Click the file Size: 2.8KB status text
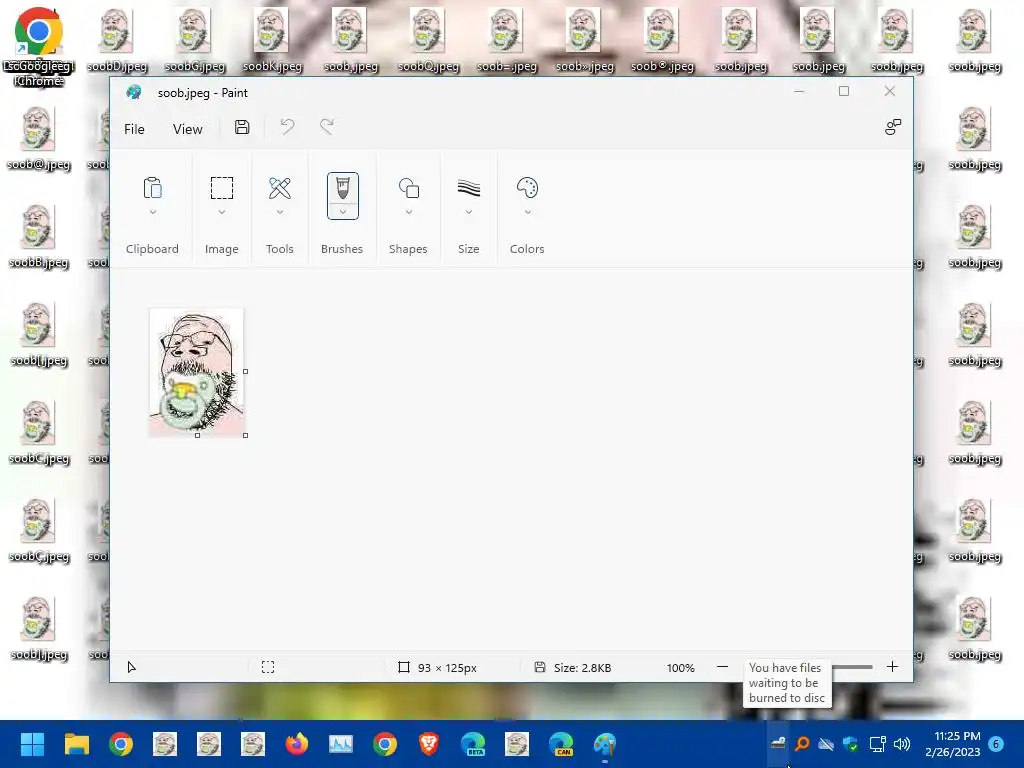1024x768 pixels. click(583, 667)
